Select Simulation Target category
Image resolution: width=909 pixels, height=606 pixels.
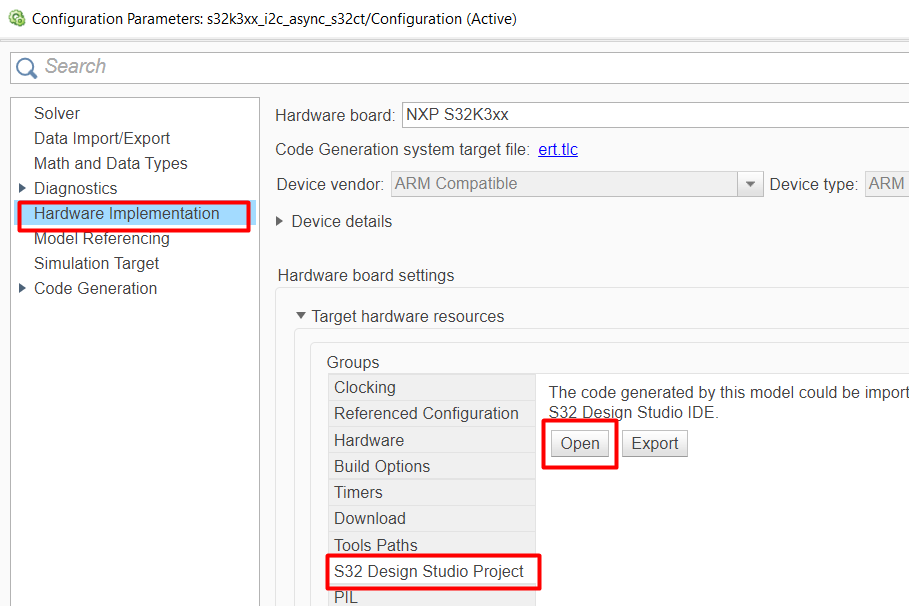(96, 264)
